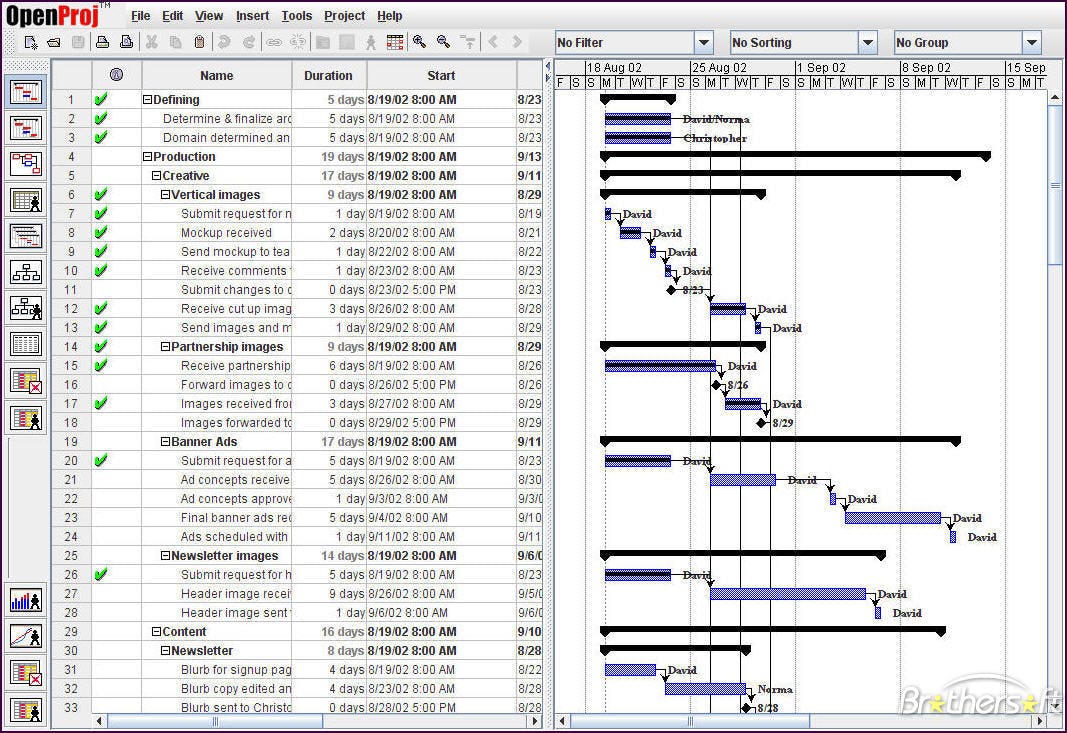Link the selected tasks
This screenshot has height=733, width=1067.
click(273, 41)
